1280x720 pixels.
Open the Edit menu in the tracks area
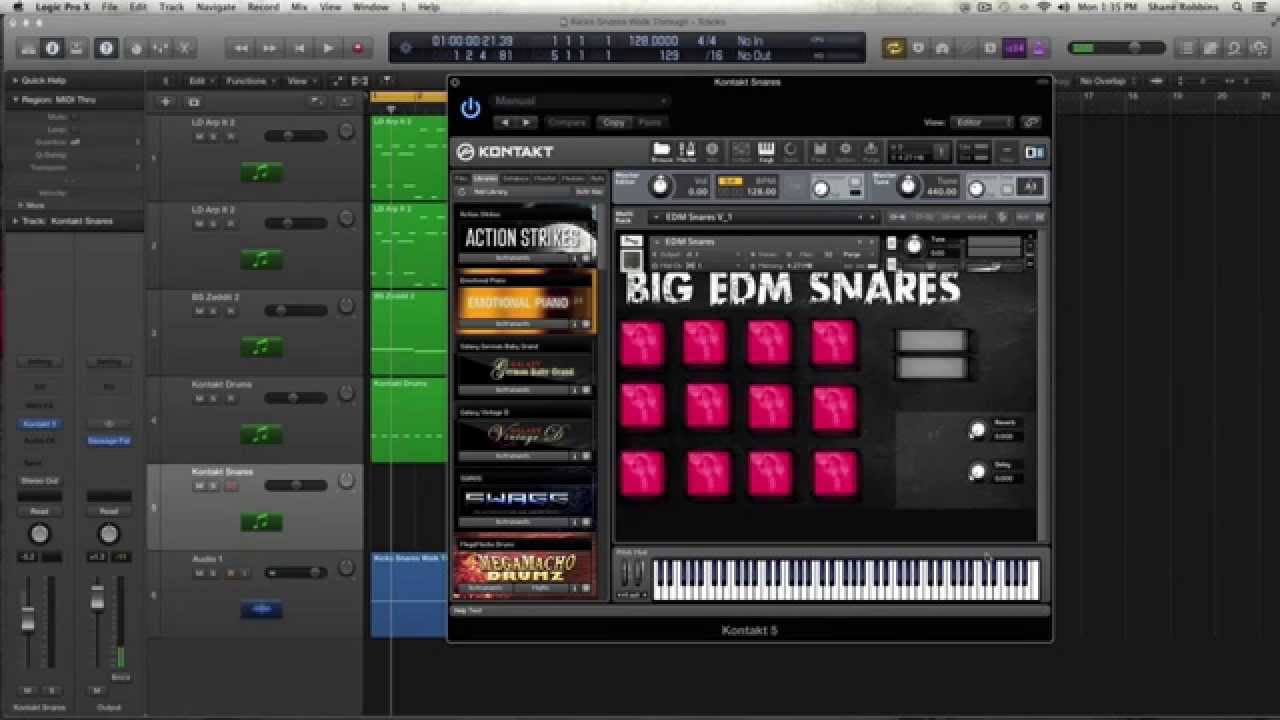(x=201, y=81)
